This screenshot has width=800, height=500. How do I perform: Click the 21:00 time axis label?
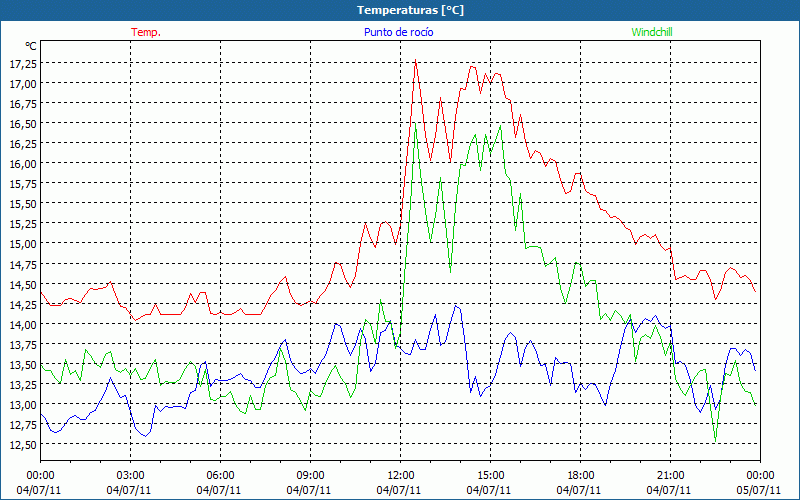click(x=670, y=475)
